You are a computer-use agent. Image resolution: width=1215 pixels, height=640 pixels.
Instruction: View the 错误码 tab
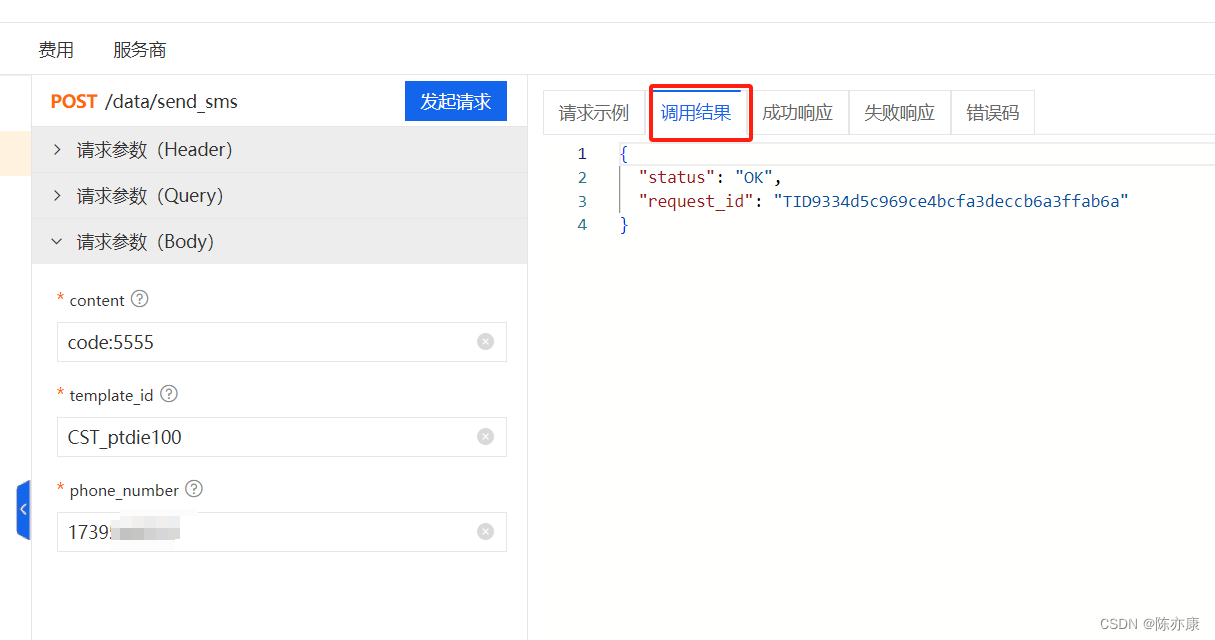[x=992, y=113]
